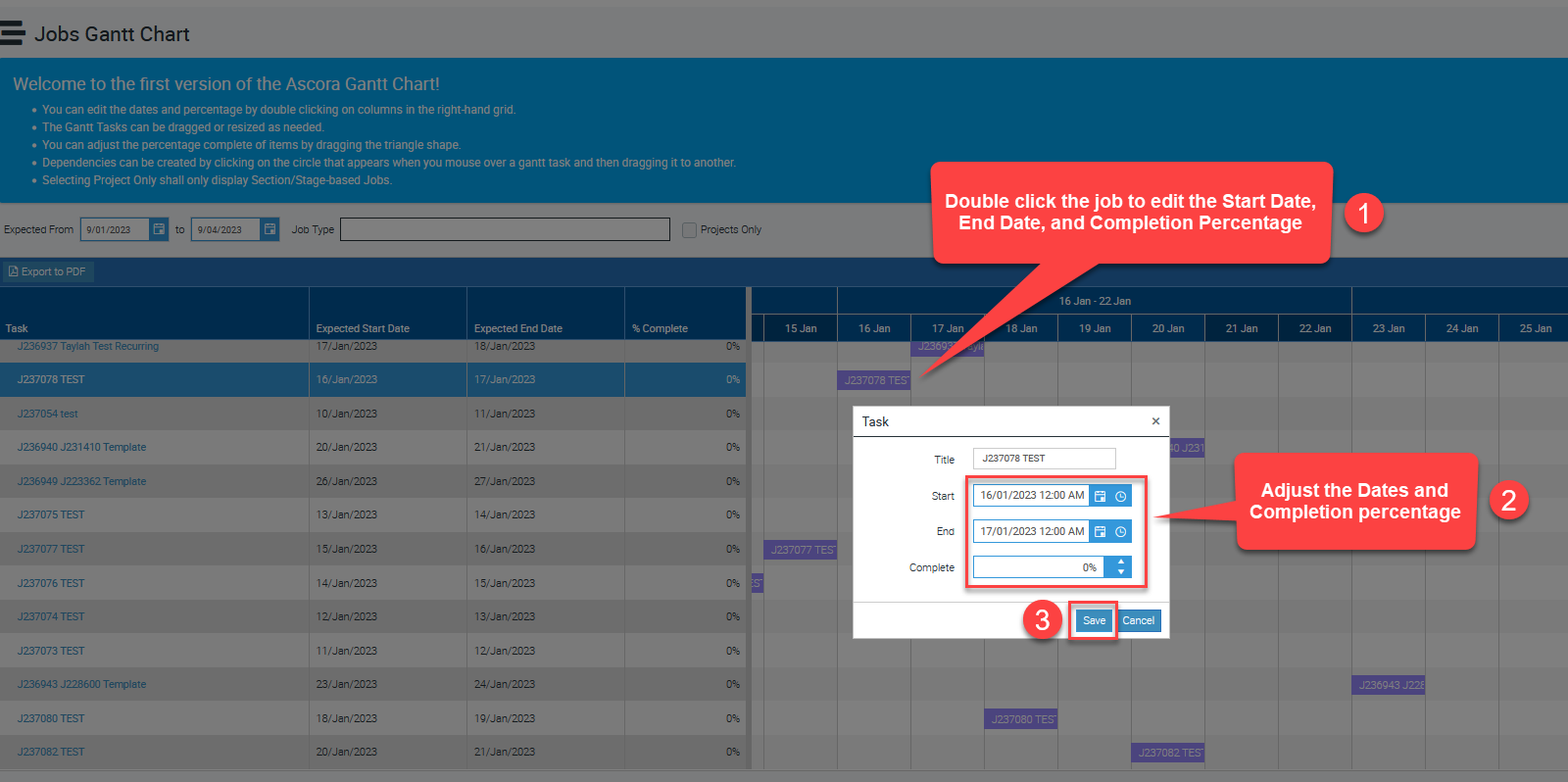Open the Start time clock picker

[x=1120, y=496]
